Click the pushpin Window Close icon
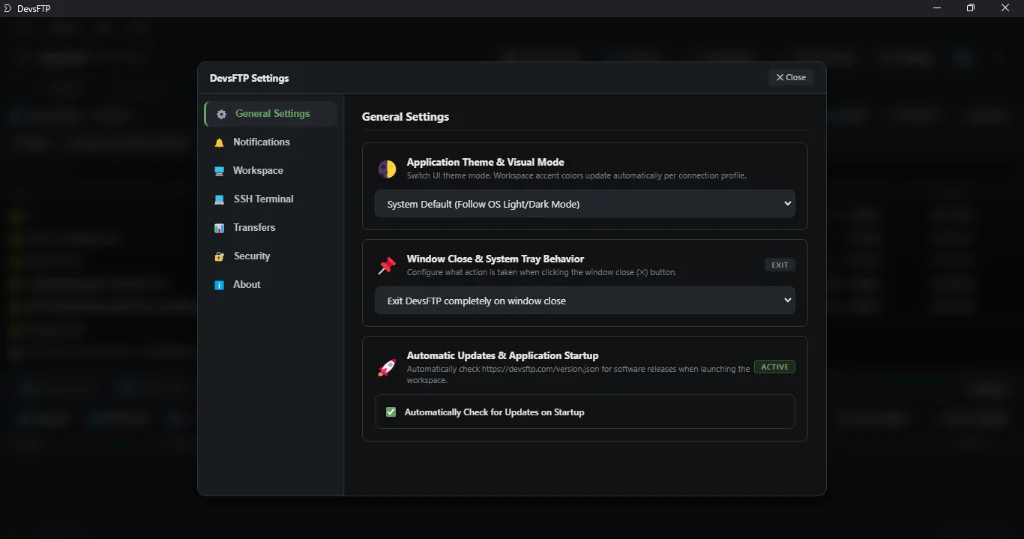Viewport: 1024px width, 539px height. click(x=387, y=265)
